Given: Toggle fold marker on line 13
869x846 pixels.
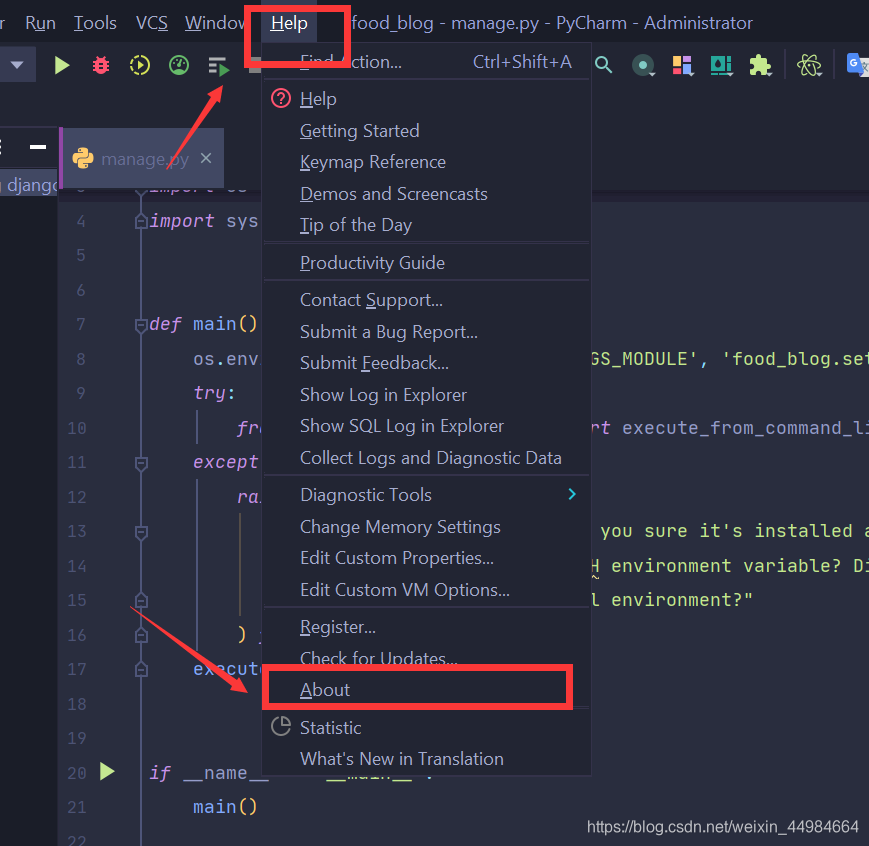Looking at the screenshot, I should point(141,532).
